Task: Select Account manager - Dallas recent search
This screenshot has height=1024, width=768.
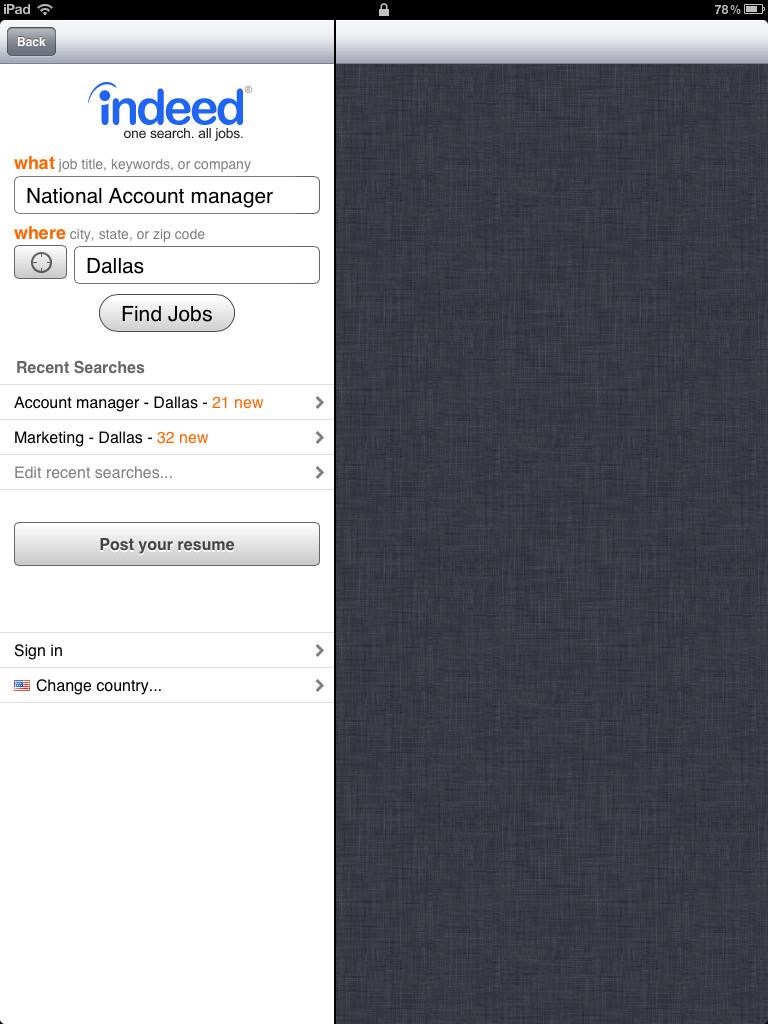Action: pyautogui.click(x=167, y=403)
